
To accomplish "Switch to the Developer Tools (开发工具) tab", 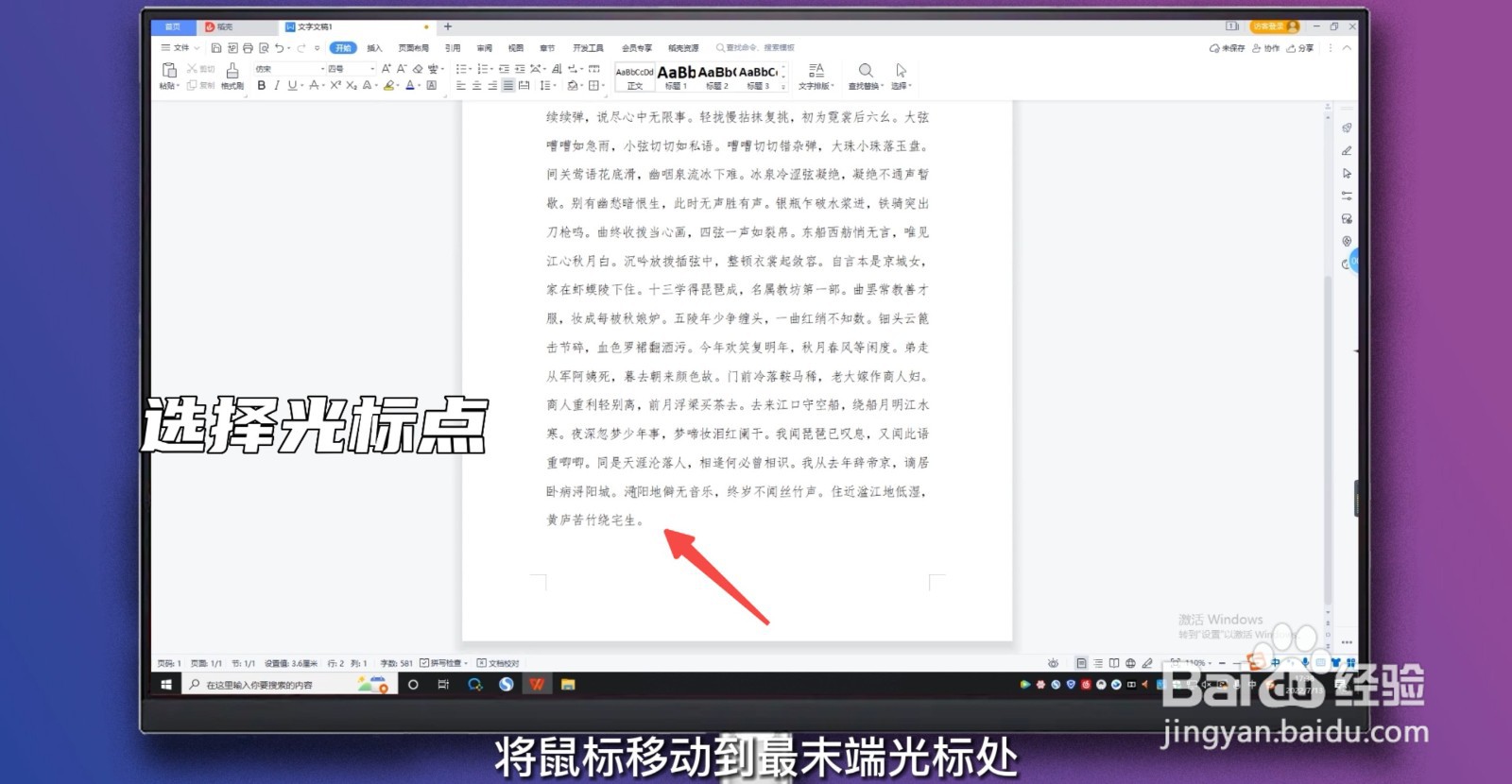I will [x=588, y=48].
